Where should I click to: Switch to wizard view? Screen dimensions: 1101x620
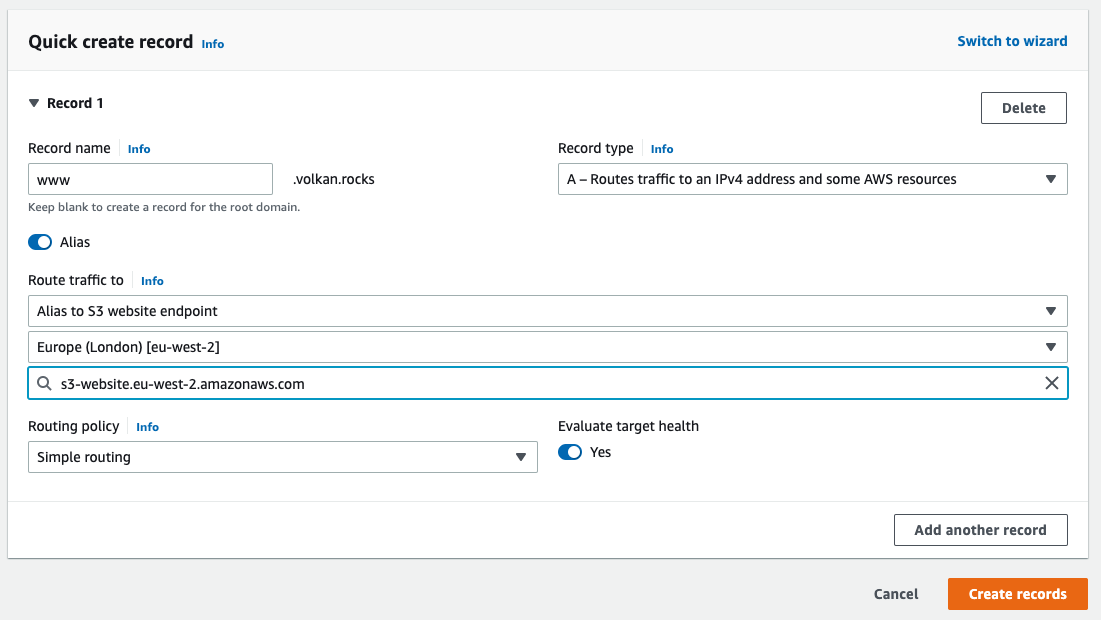pyautogui.click(x=1012, y=41)
